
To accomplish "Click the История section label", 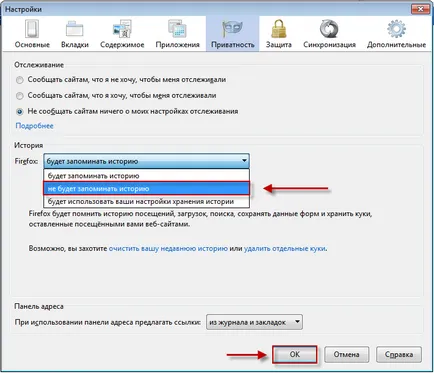I will pyautogui.click(x=28, y=145).
